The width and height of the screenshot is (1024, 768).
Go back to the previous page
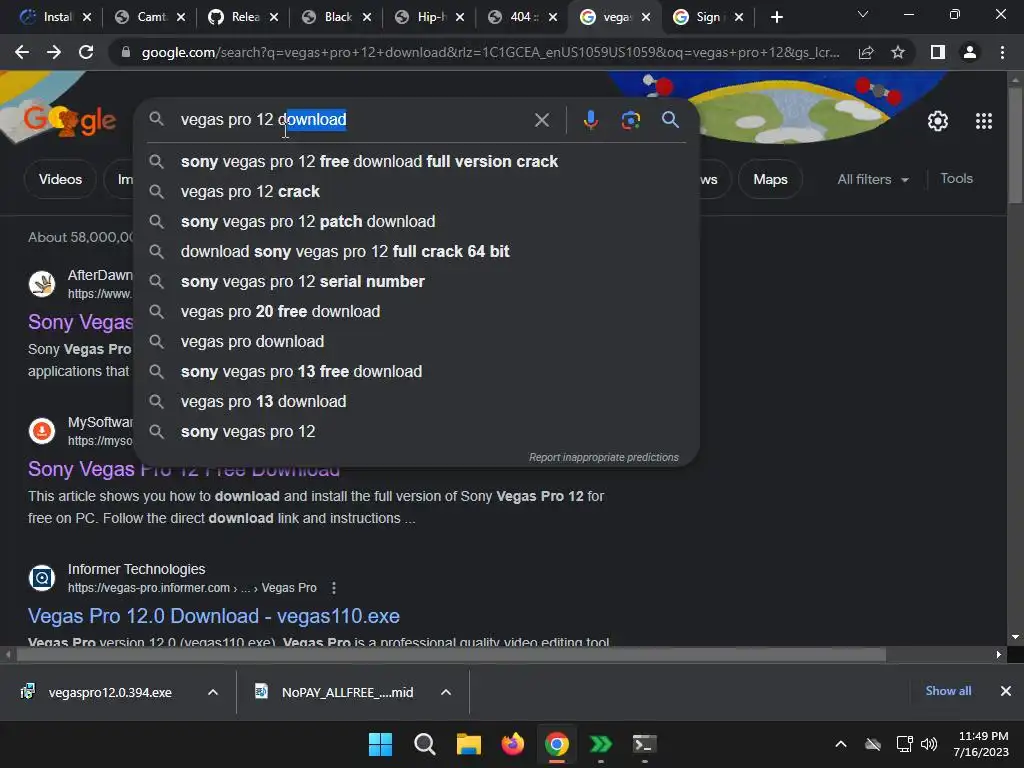coord(22,52)
